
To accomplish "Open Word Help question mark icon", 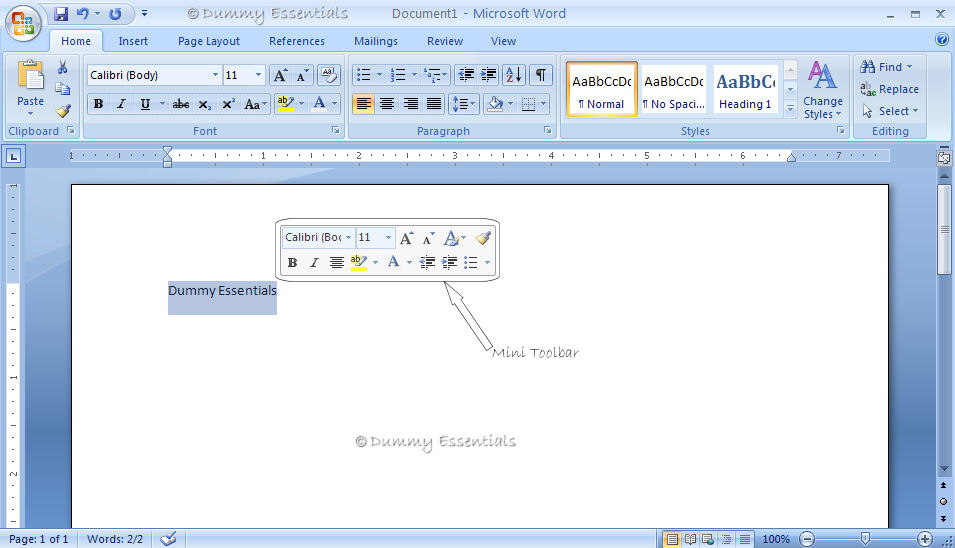I will [x=942, y=40].
